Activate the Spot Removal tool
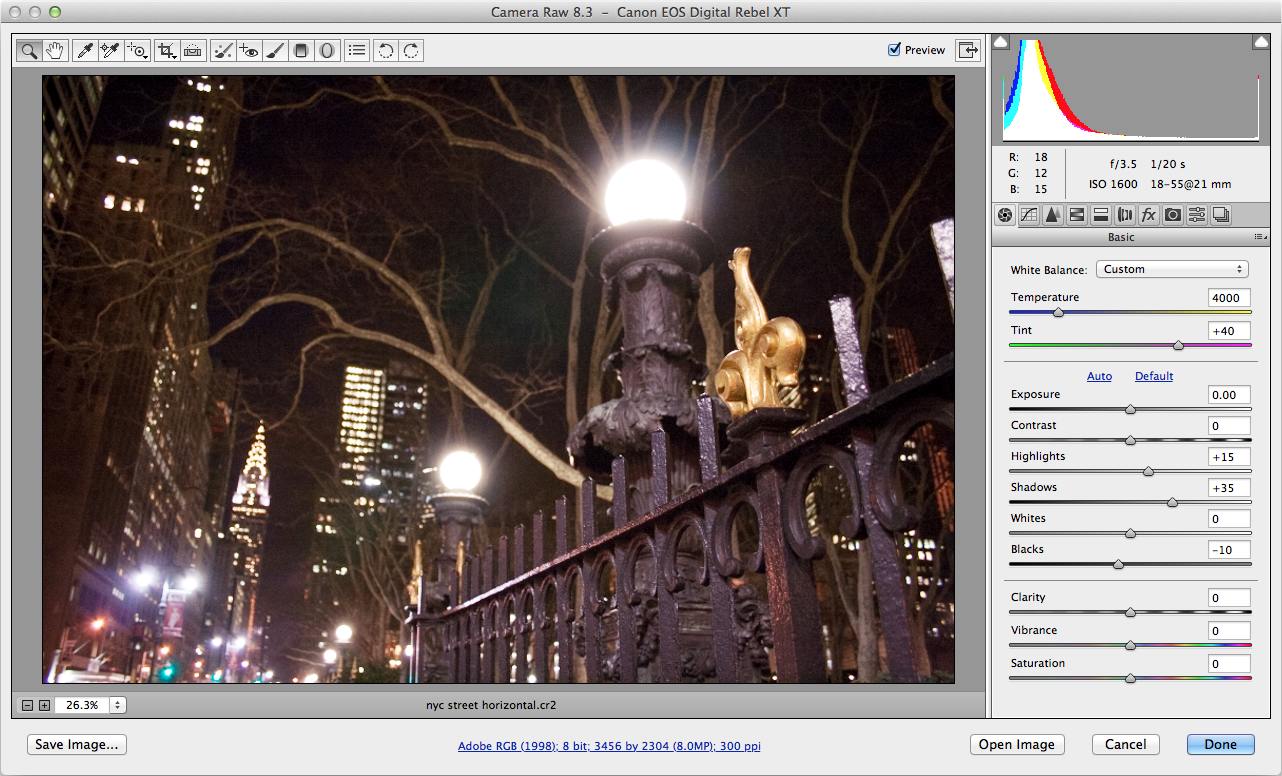Image resolution: width=1282 pixels, height=776 pixels. pos(222,50)
